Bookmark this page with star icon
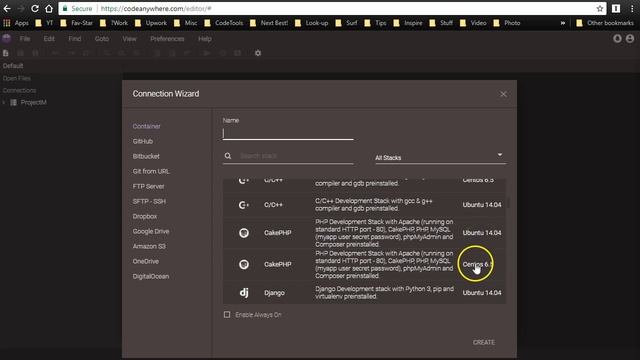Viewport: 640px width, 360px height. tap(600, 8)
